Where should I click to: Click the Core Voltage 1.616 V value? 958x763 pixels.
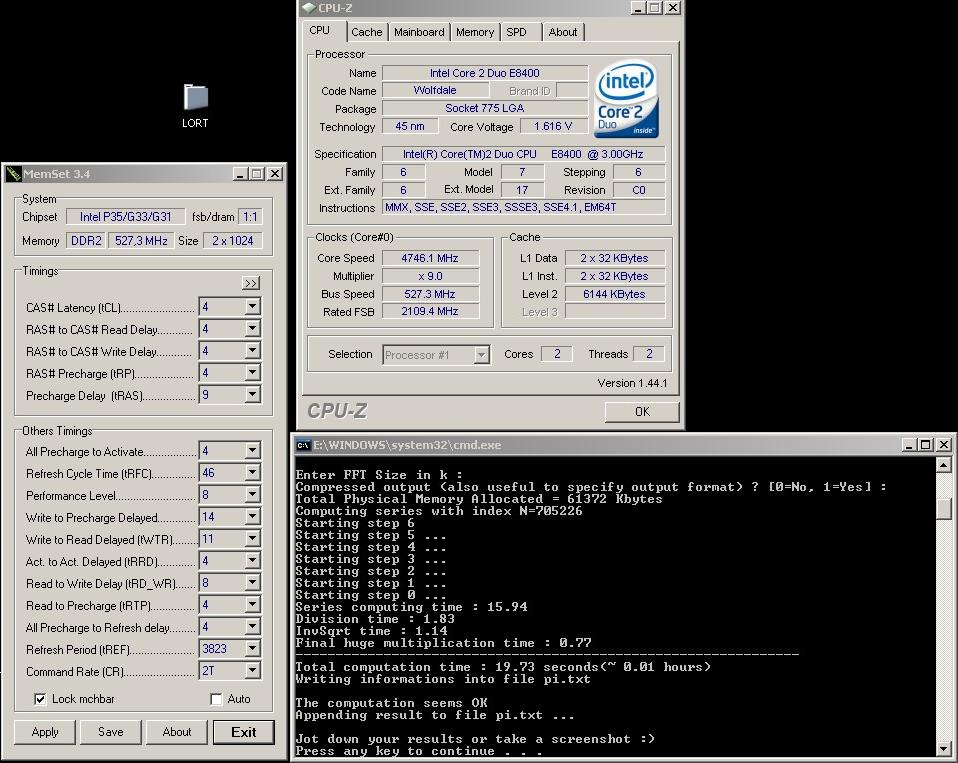(x=553, y=126)
